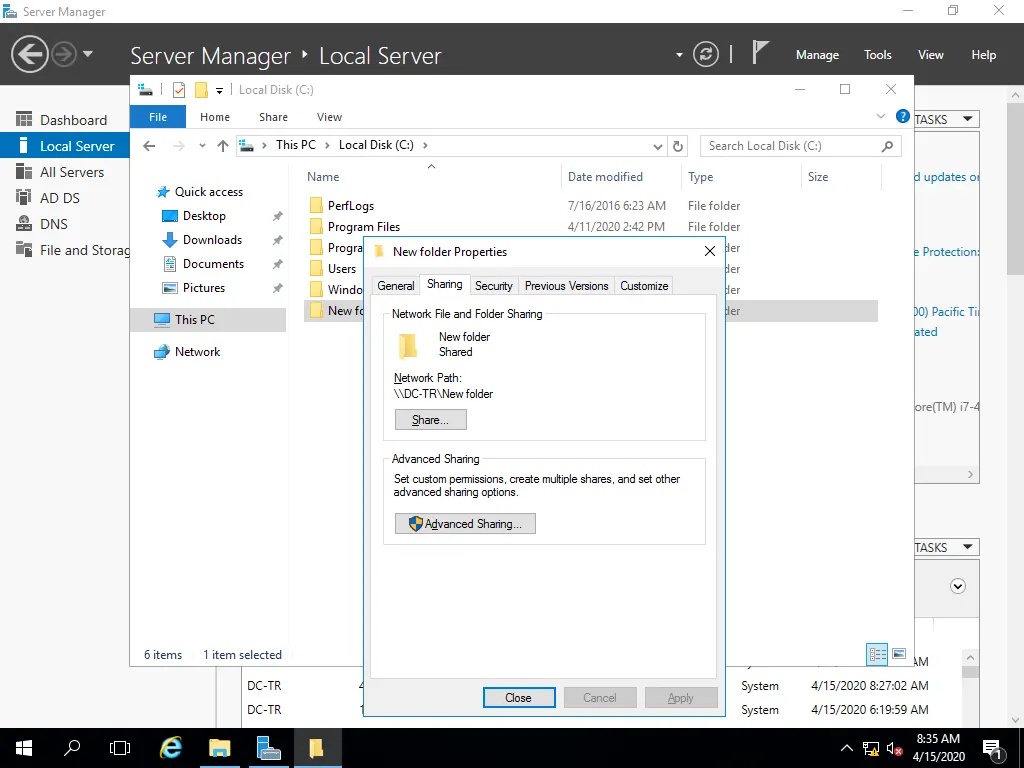This screenshot has width=1024, height=768.
Task: Open Internet Explorer from the taskbar
Action: click(x=171, y=748)
